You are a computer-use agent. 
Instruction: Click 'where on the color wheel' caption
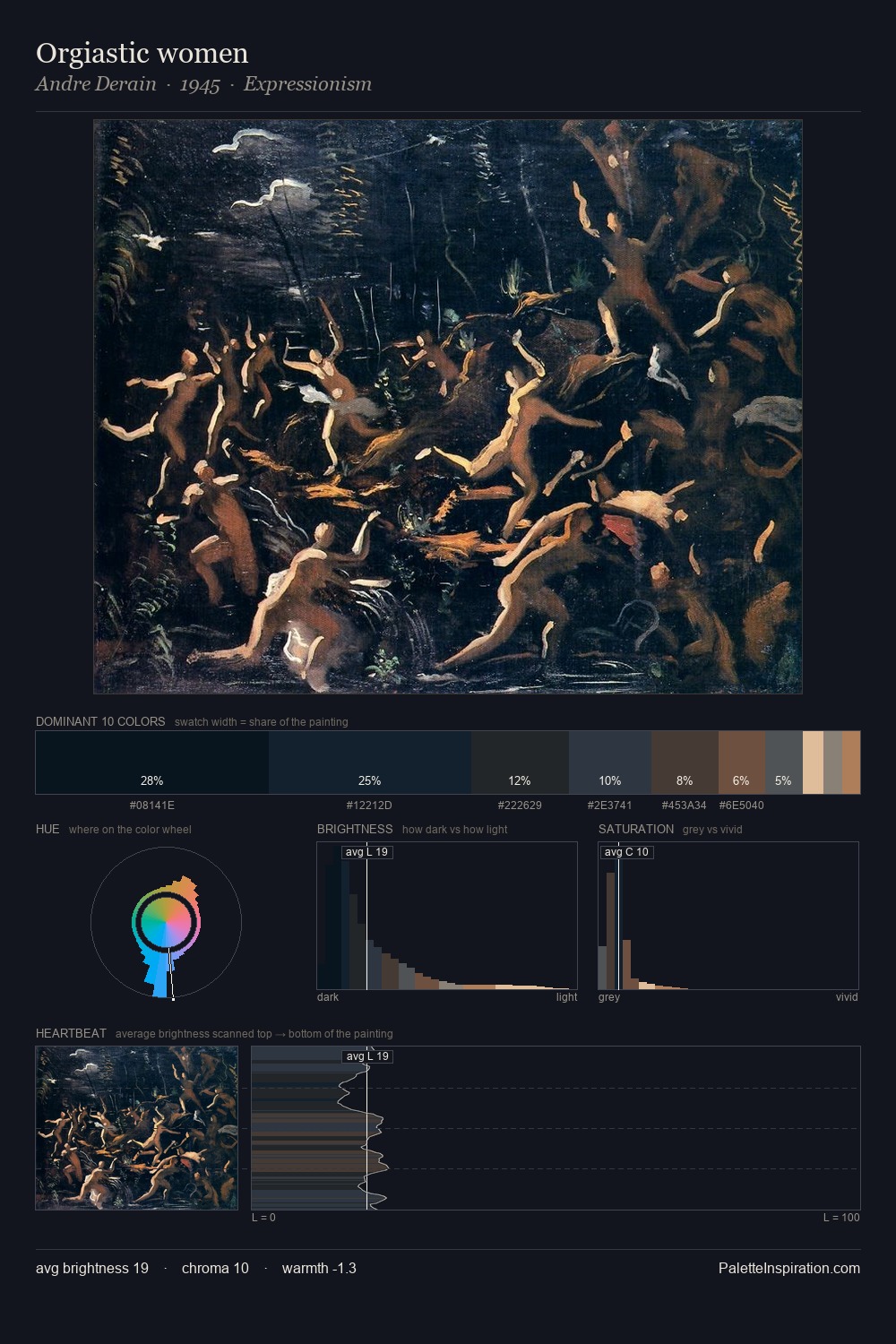(130, 830)
